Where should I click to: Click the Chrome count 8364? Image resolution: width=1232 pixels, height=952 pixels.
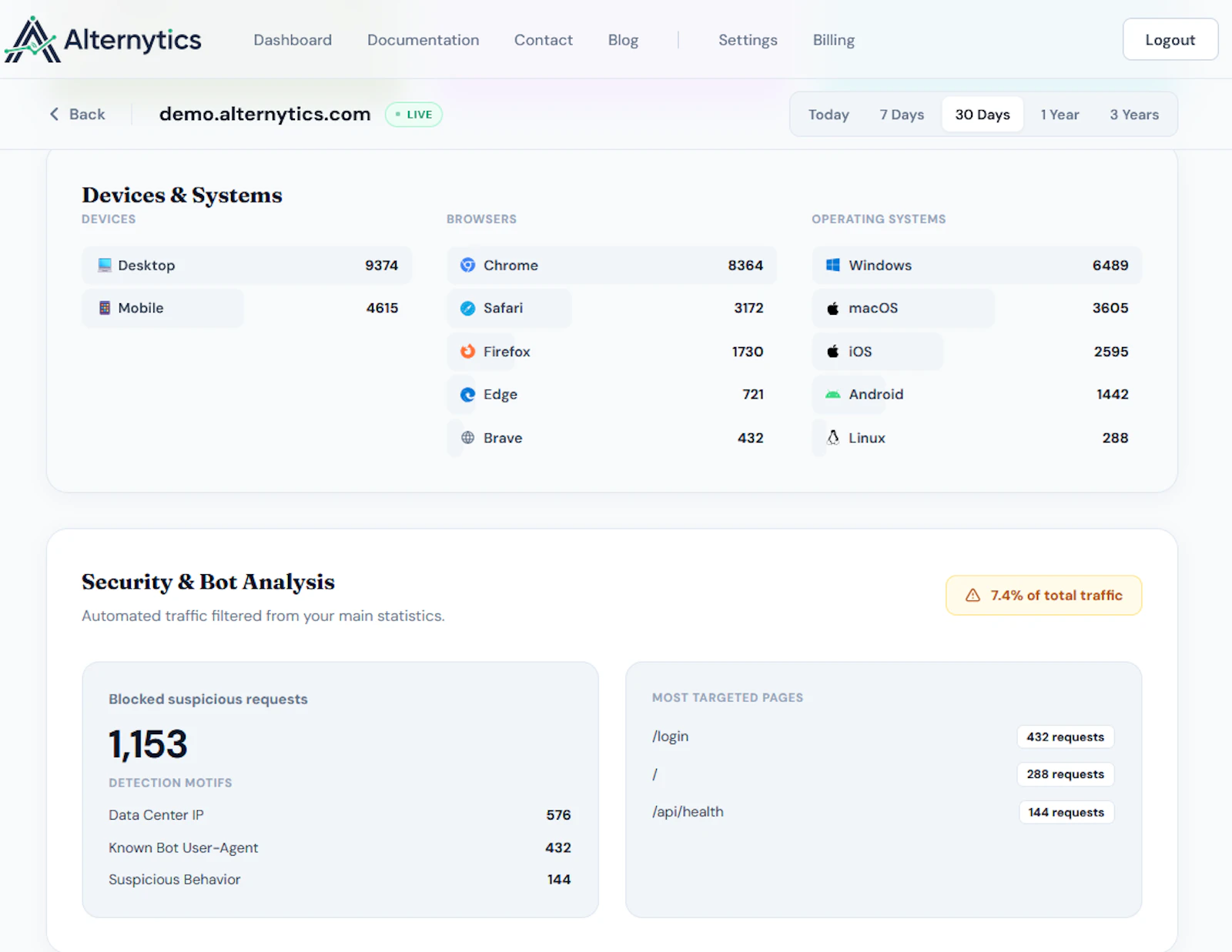745,266
